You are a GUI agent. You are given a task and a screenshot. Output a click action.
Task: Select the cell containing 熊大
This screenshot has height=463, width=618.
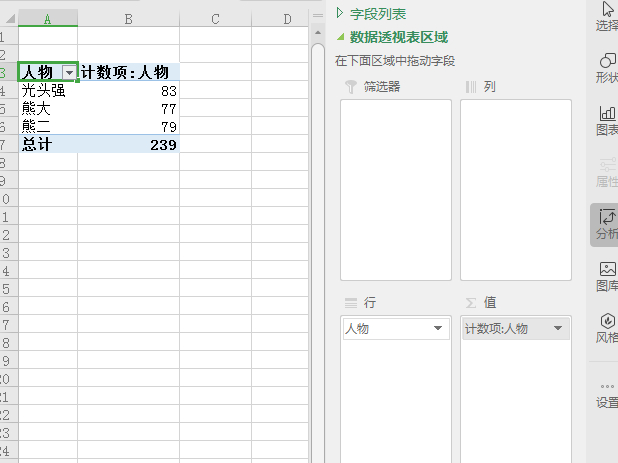[x=48, y=108]
